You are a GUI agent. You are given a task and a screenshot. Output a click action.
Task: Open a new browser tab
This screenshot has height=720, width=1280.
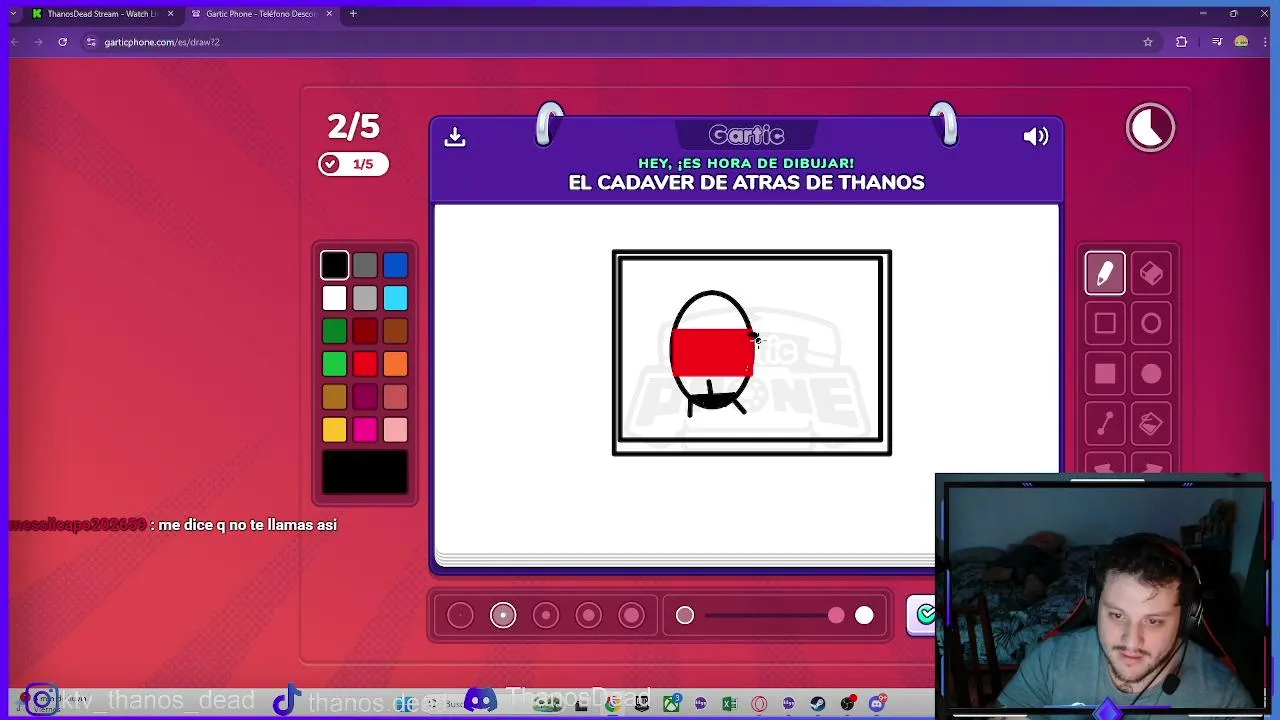coord(353,14)
